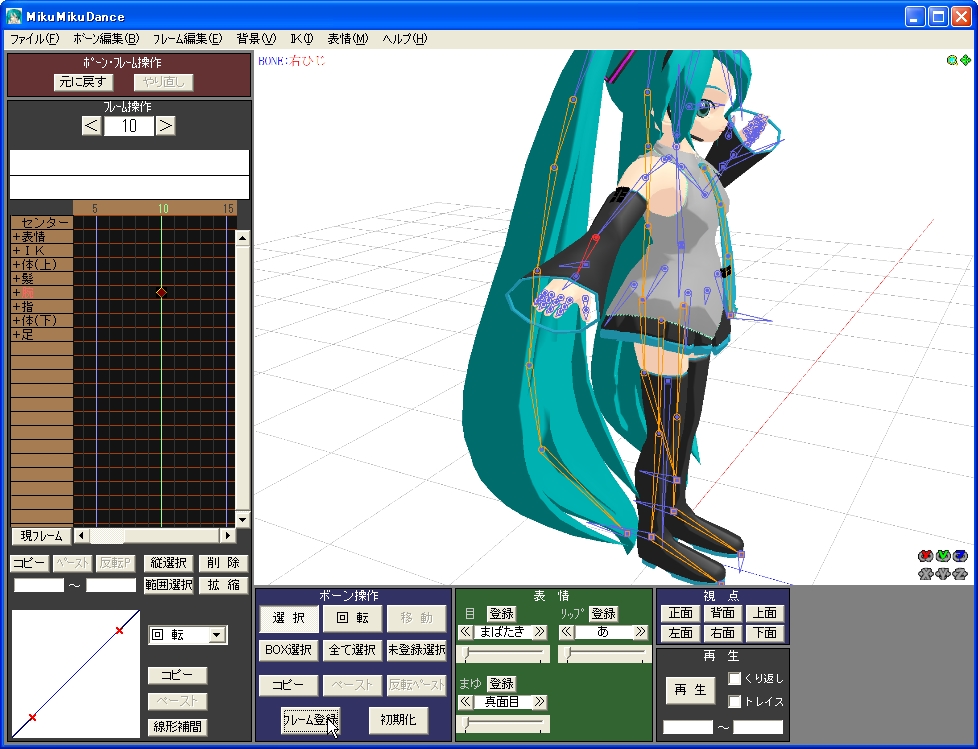Open the フレーム編集(E) menu

187,39
